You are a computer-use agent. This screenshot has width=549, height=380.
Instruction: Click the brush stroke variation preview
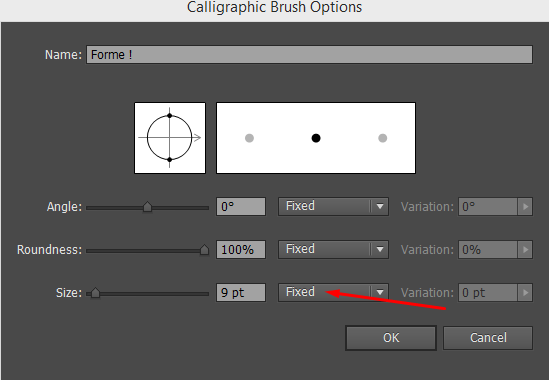(x=316, y=138)
